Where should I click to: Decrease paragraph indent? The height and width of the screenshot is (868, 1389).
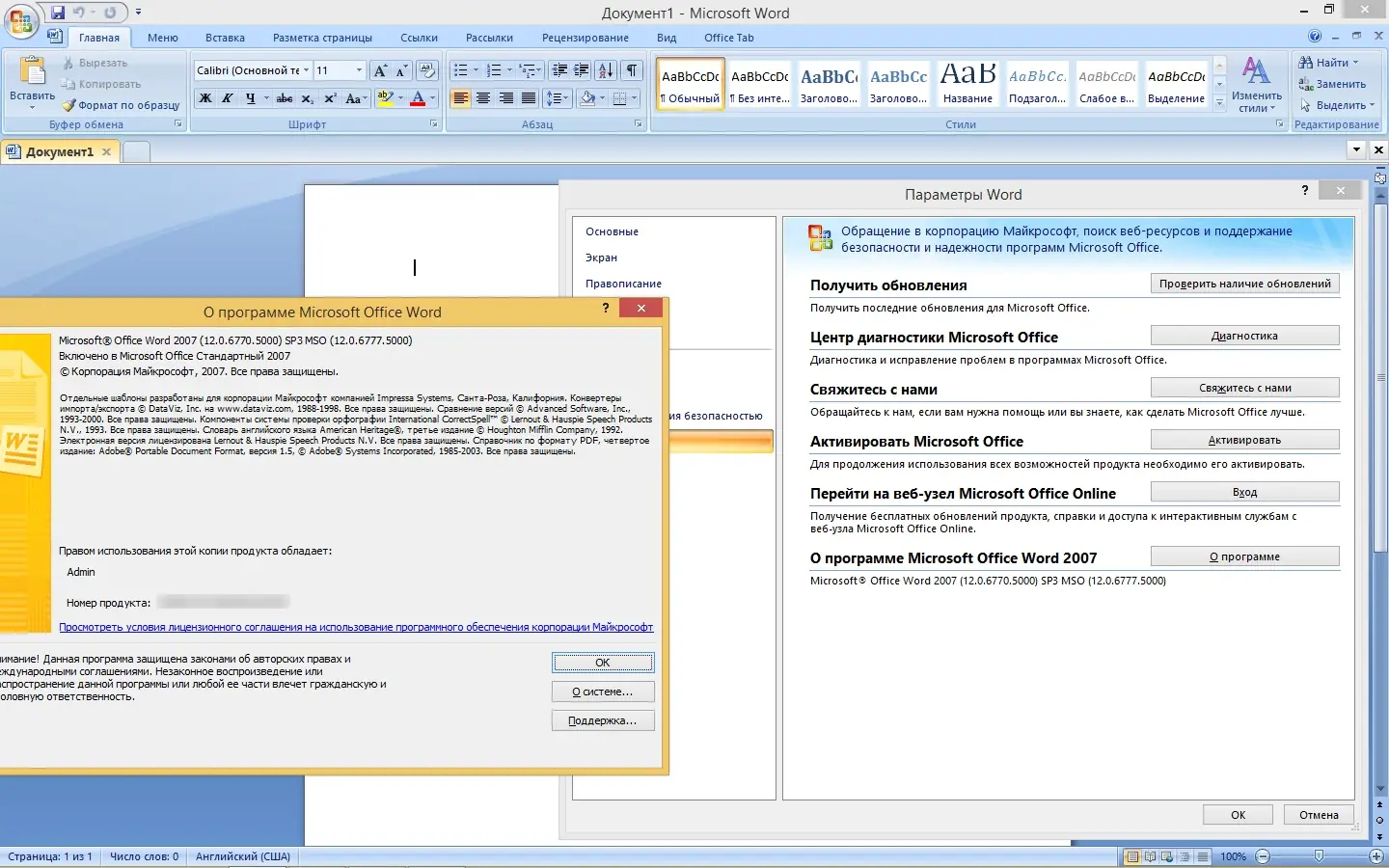point(559,70)
